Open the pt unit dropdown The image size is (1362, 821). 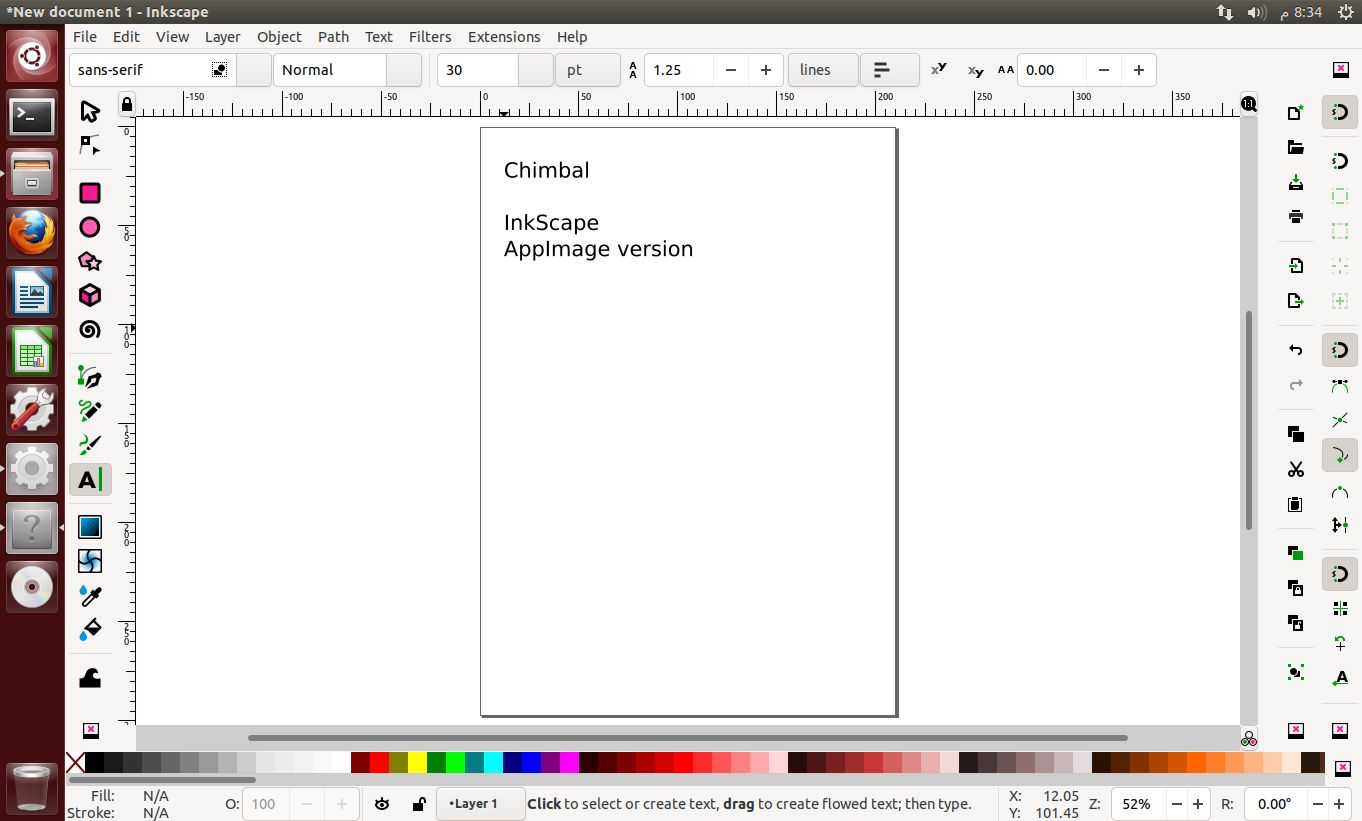tap(588, 70)
